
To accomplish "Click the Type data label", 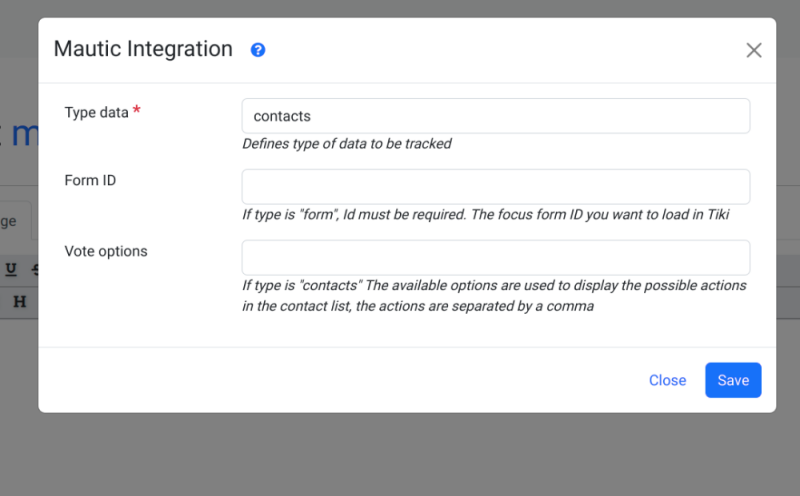I will point(96,112).
